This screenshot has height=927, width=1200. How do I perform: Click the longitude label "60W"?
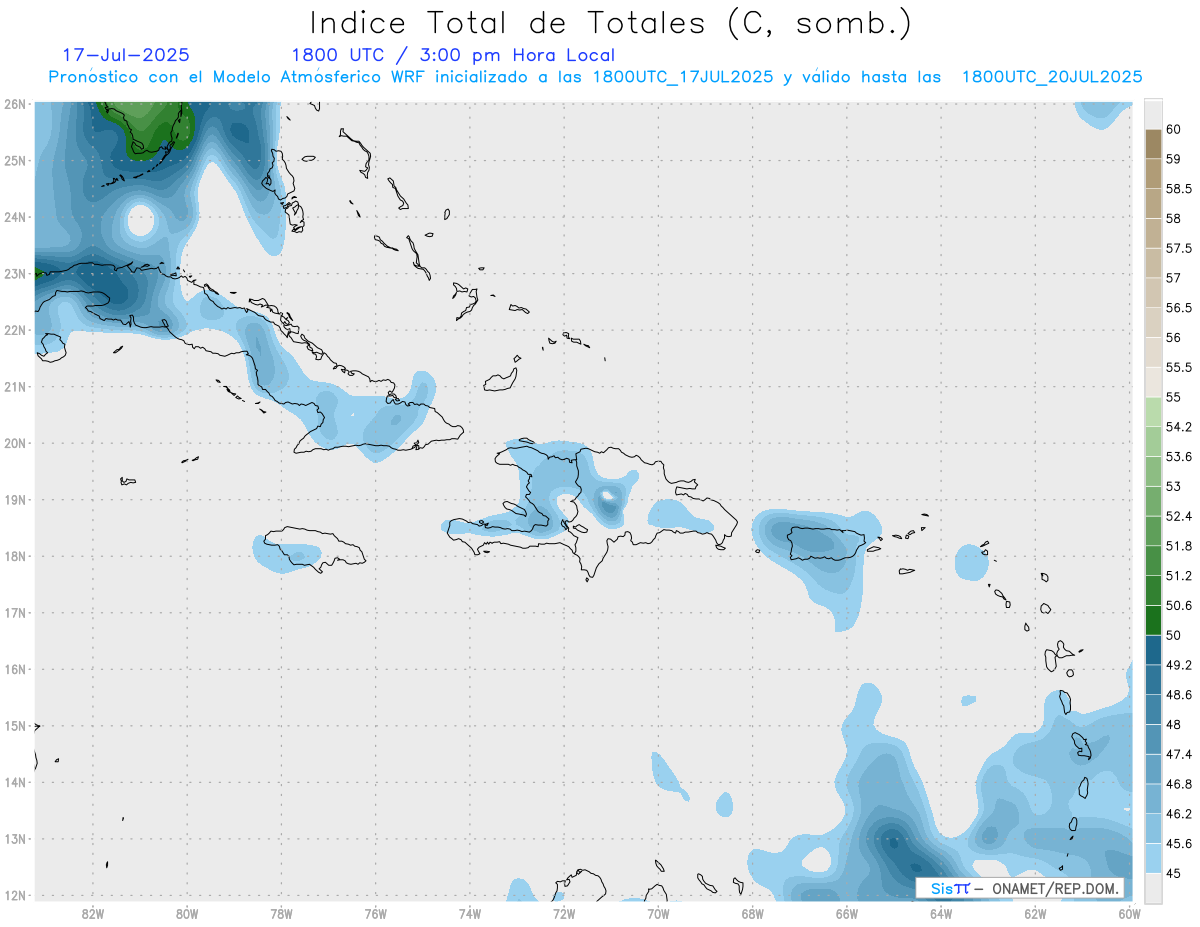click(x=1129, y=913)
